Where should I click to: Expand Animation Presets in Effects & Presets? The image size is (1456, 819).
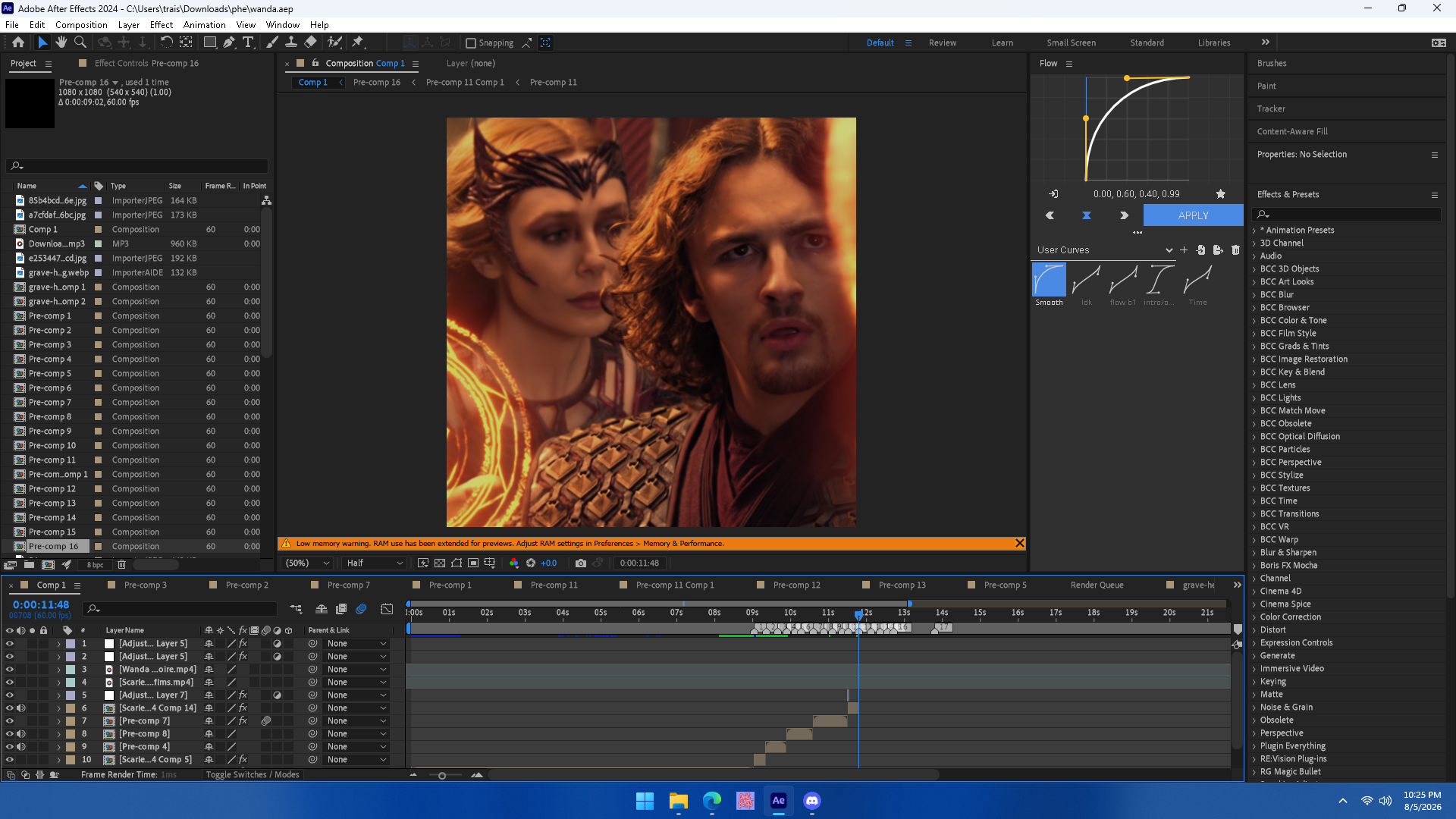pyautogui.click(x=1254, y=231)
